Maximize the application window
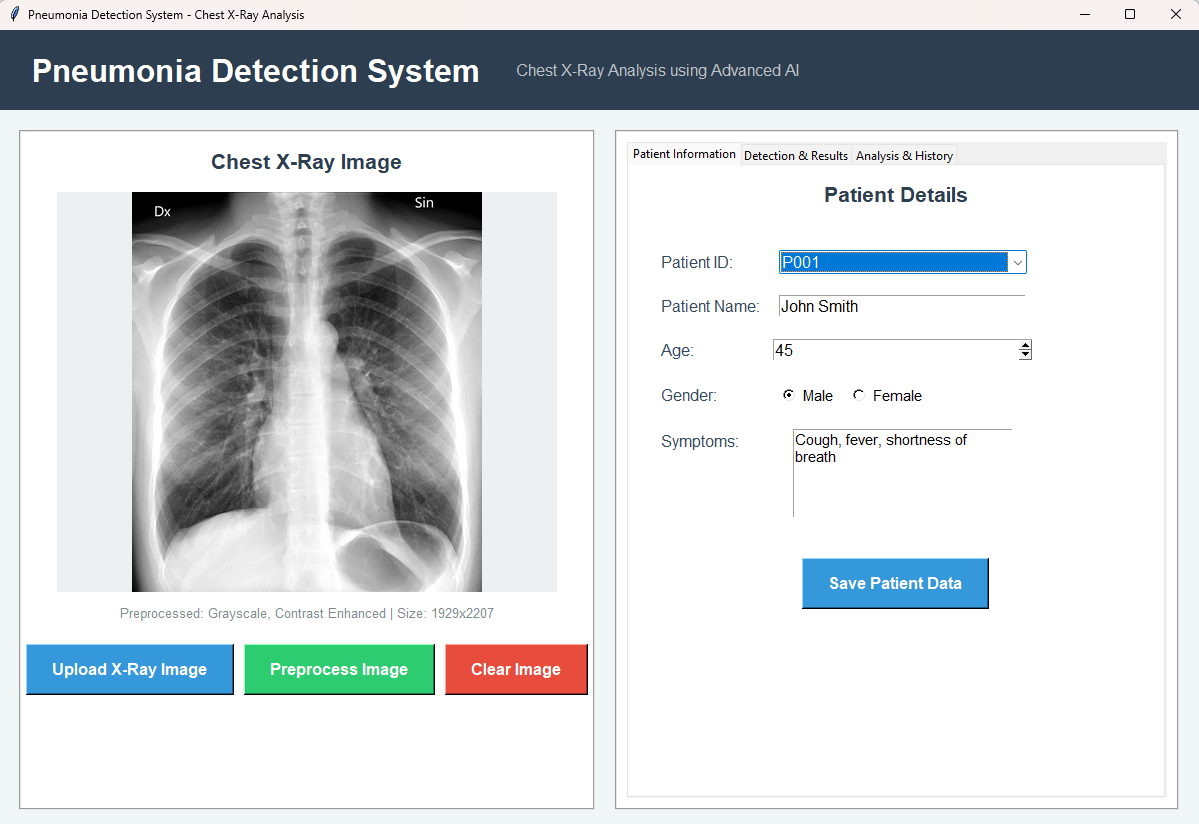1199x824 pixels. [x=1130, y=15]
